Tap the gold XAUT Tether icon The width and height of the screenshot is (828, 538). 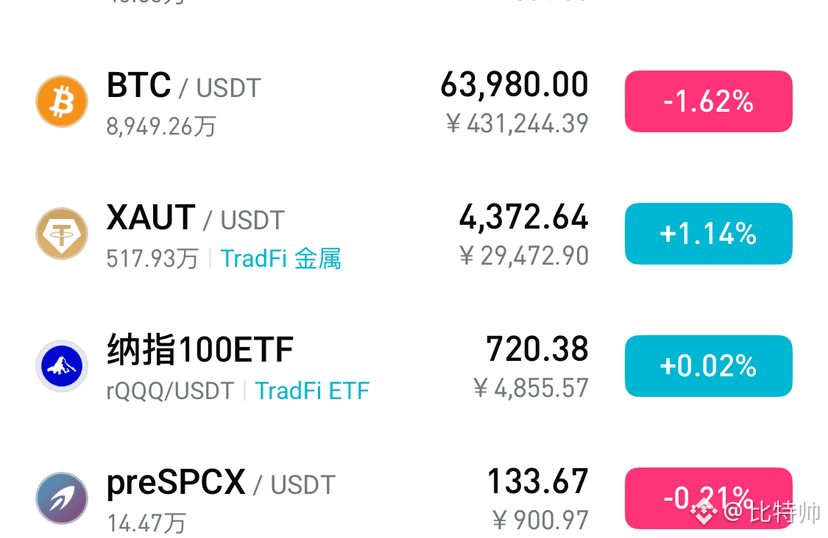coord(62,233)
